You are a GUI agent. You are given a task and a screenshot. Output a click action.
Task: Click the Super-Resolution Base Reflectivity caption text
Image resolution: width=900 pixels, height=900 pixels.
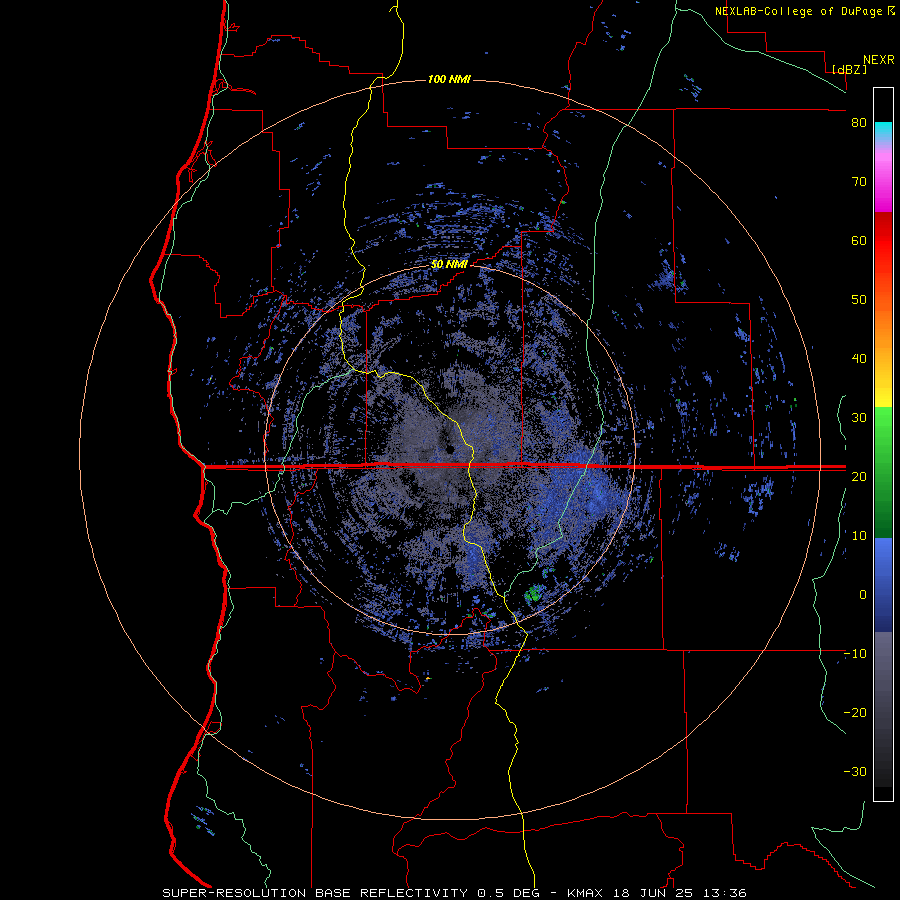click(454, 893)
